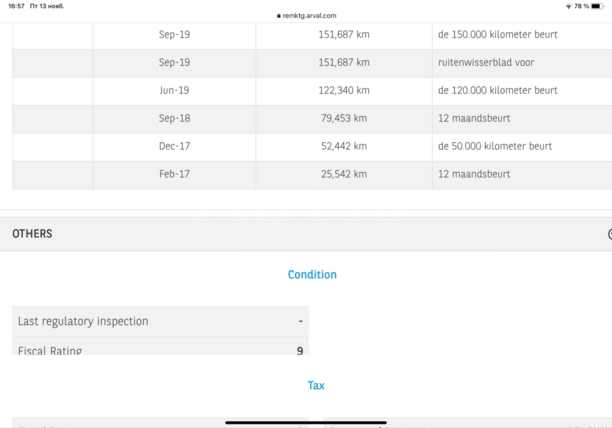Select the 'de 150.000 kilometer beurt' entry
Screen dimensions: 612x428
coord(497,34)
